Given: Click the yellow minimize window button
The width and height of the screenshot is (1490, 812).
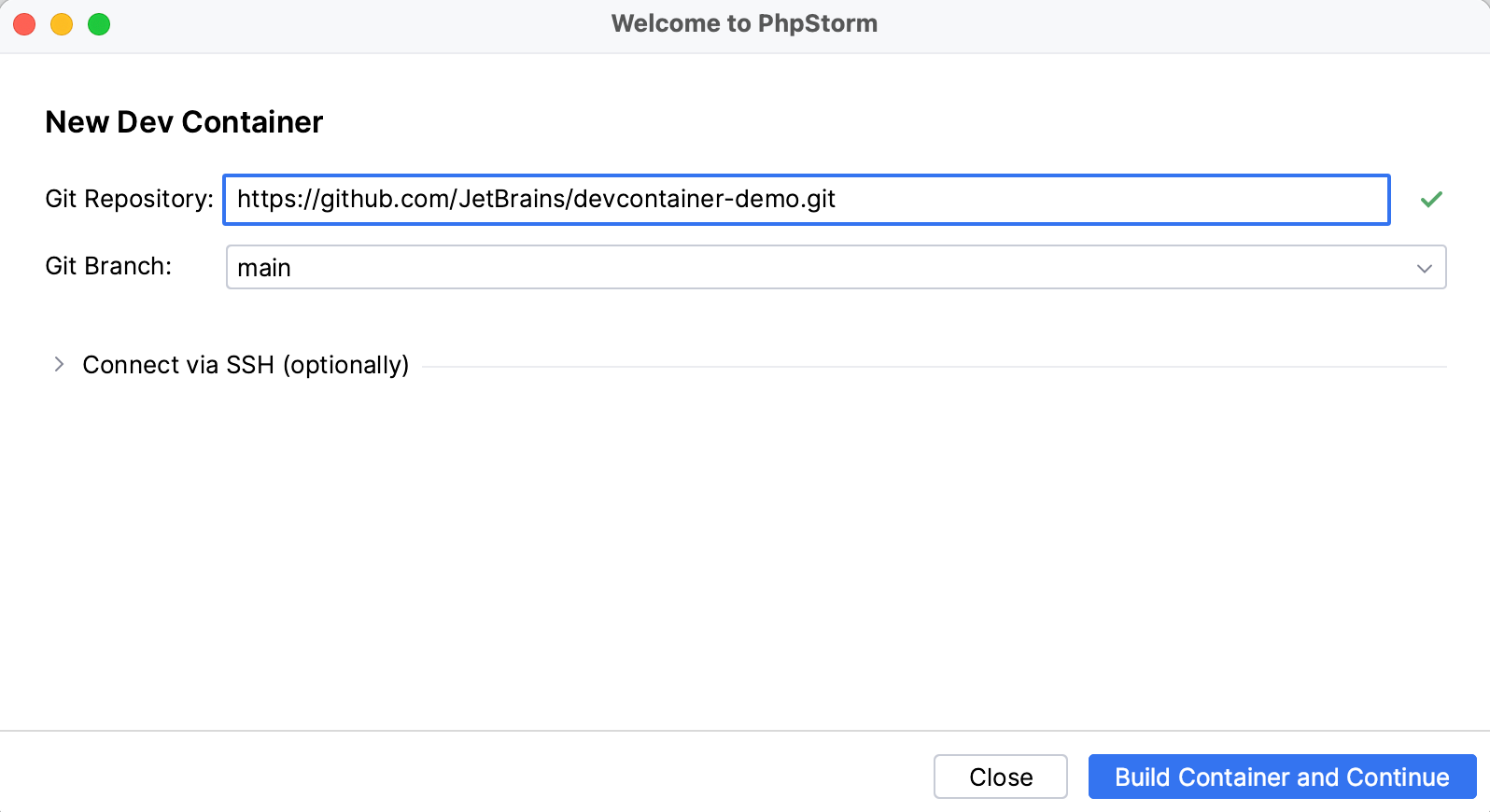Looking at the screenshot, I should click(62, 24).
